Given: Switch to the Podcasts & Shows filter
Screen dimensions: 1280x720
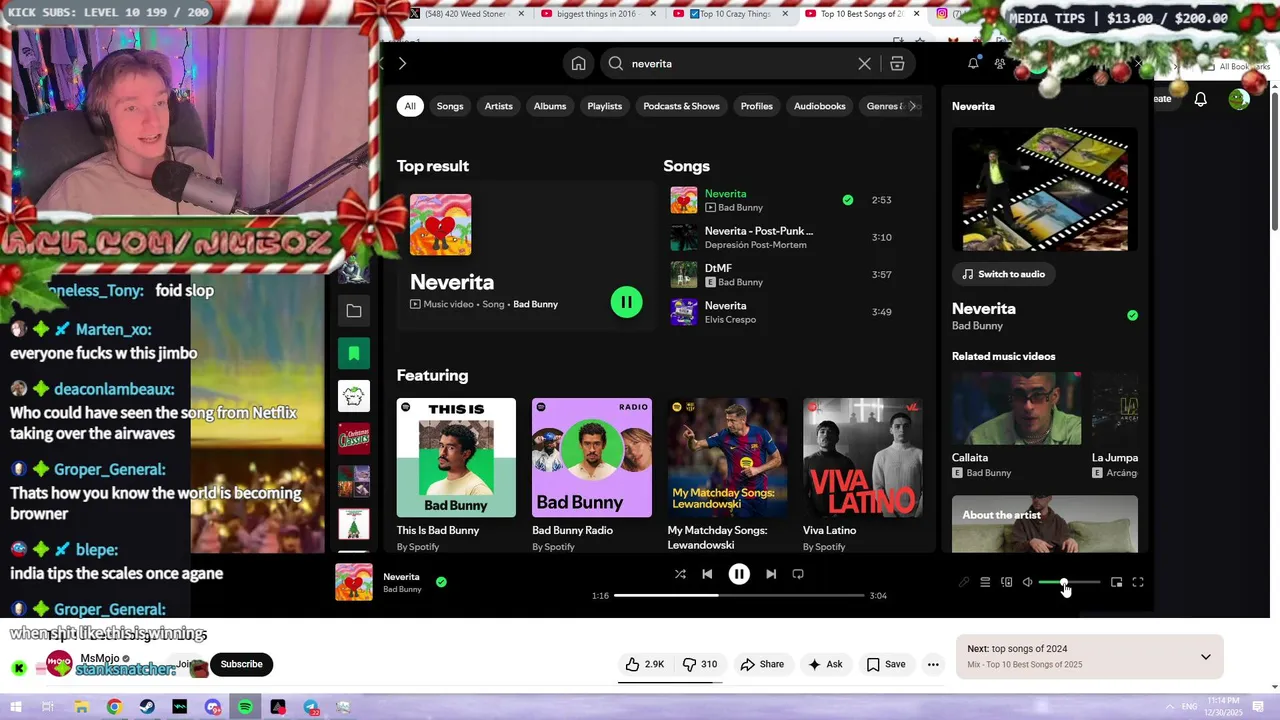Looking at the screenshot, I should (x=681, y=106).
